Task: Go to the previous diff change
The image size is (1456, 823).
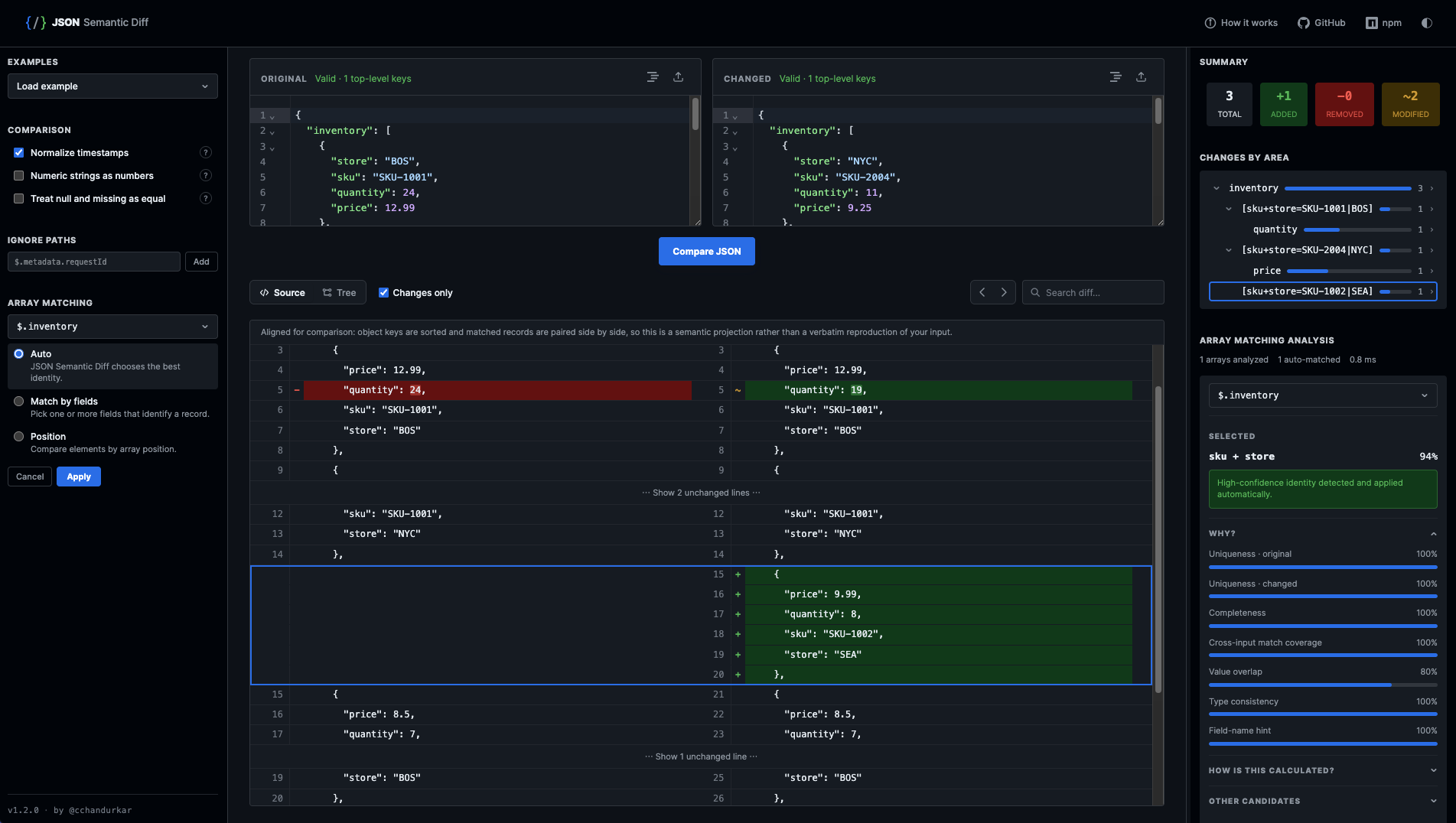Action: point(982,292)
